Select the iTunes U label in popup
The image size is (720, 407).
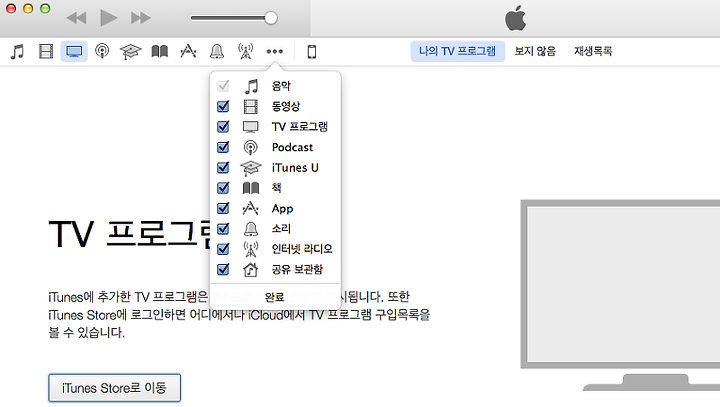click(x=295, y=167)
